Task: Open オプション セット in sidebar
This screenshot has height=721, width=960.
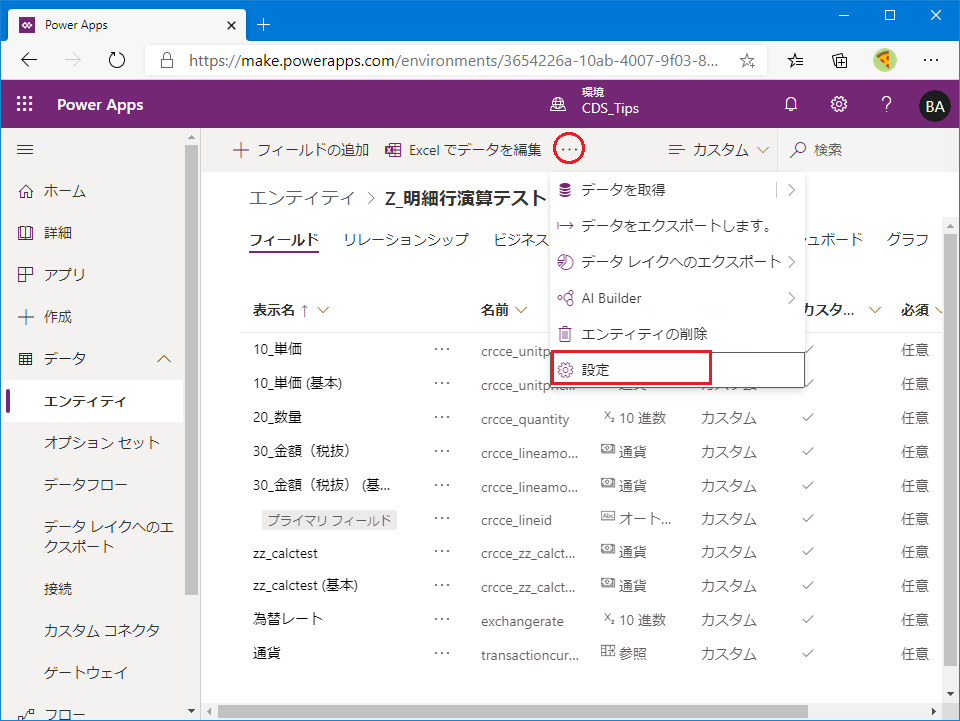Action: tap(102, 443)
